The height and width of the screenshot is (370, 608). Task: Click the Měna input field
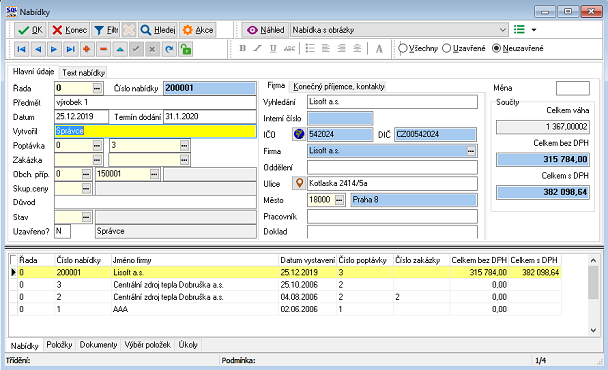573,88
